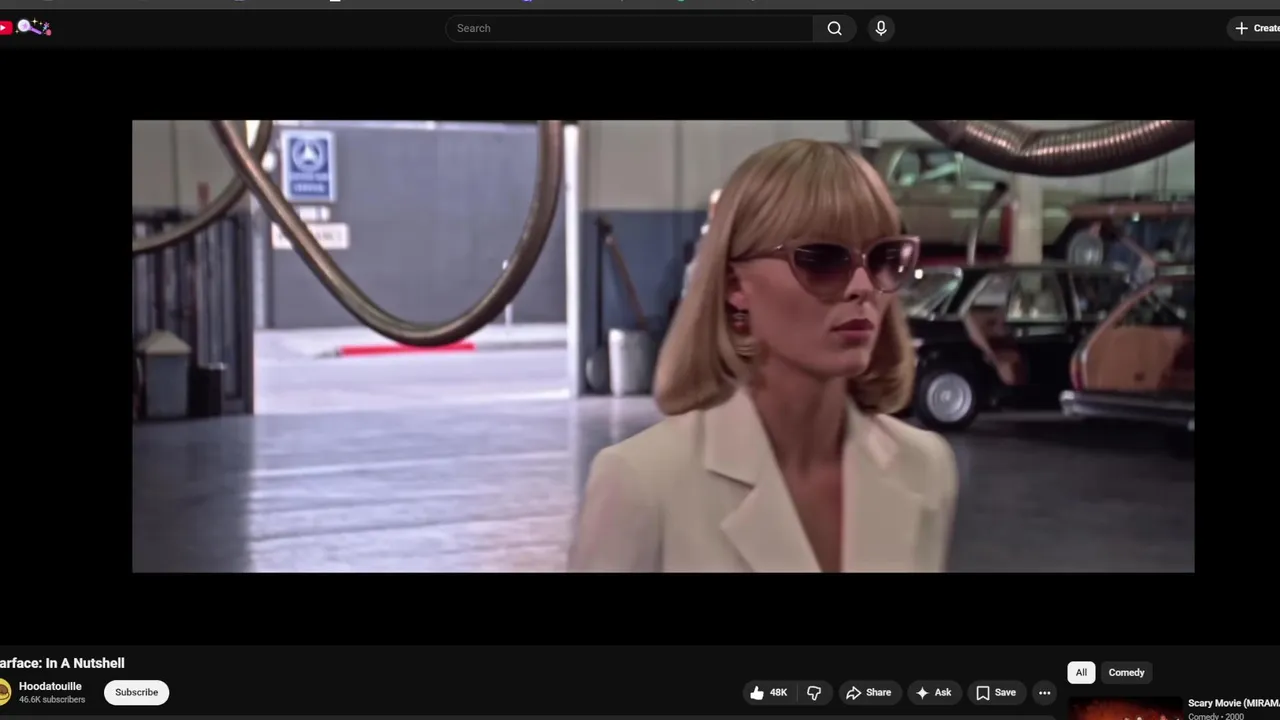
Task: Open the Scary Movie thumbnail
Action: pos(1125,708)
